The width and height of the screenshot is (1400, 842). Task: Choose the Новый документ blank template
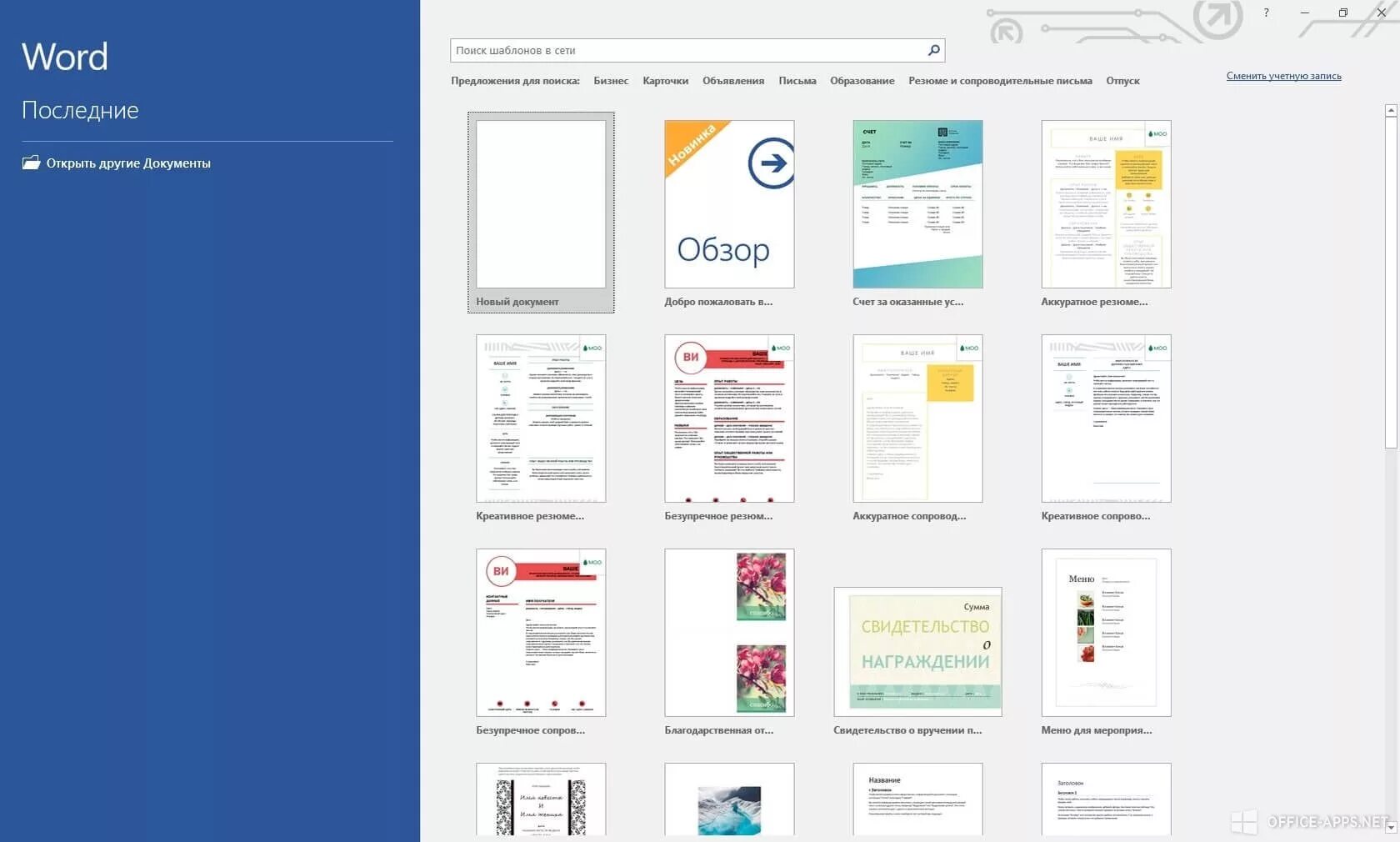pyautogui.click(x=541, y=213)
